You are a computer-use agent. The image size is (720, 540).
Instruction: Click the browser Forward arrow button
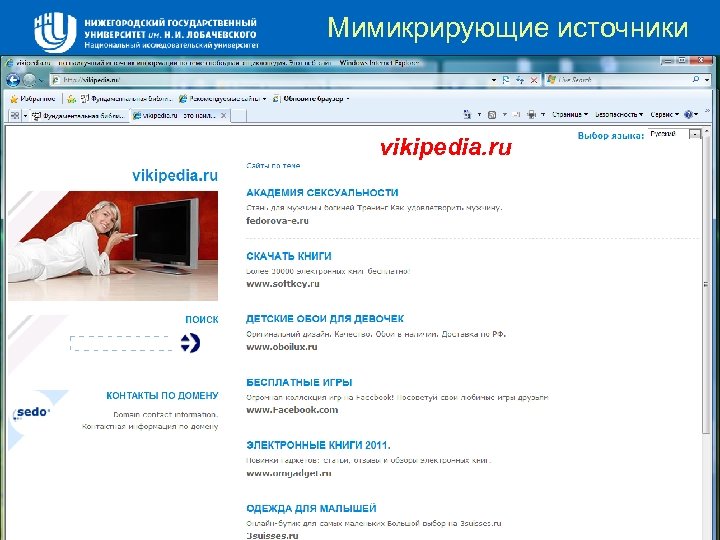click(x=29, y=80)
